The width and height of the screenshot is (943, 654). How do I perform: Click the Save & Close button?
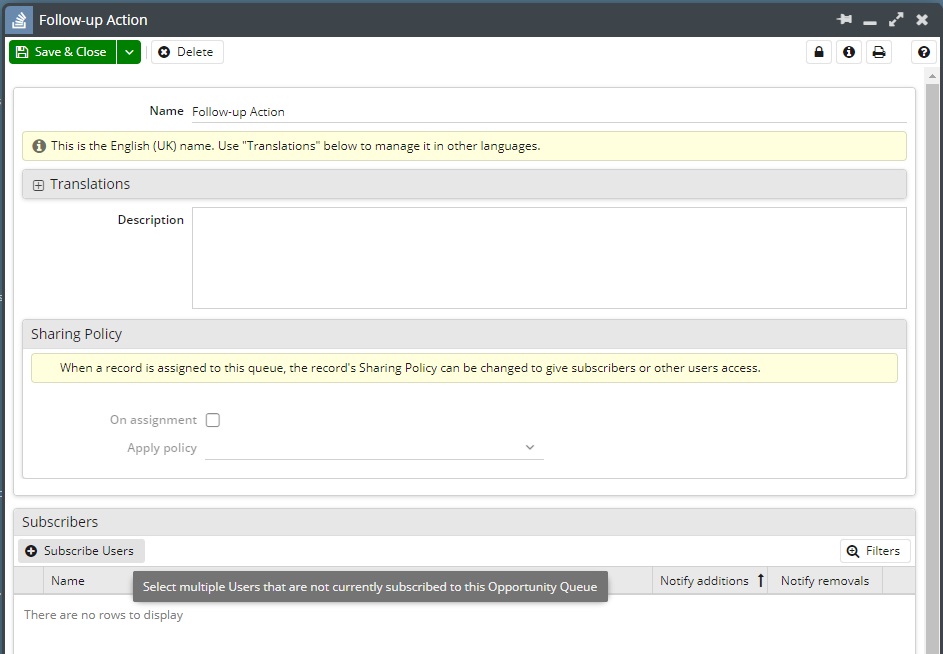[x=60, y=51]
